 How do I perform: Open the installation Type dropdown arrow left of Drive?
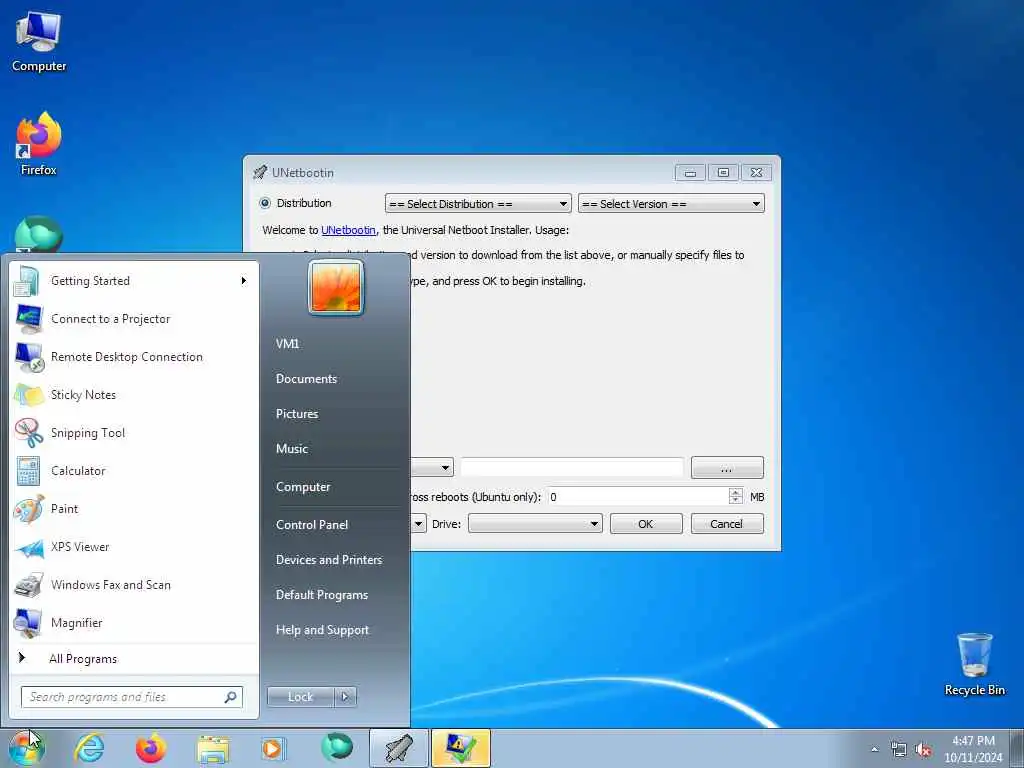(419, 524)
